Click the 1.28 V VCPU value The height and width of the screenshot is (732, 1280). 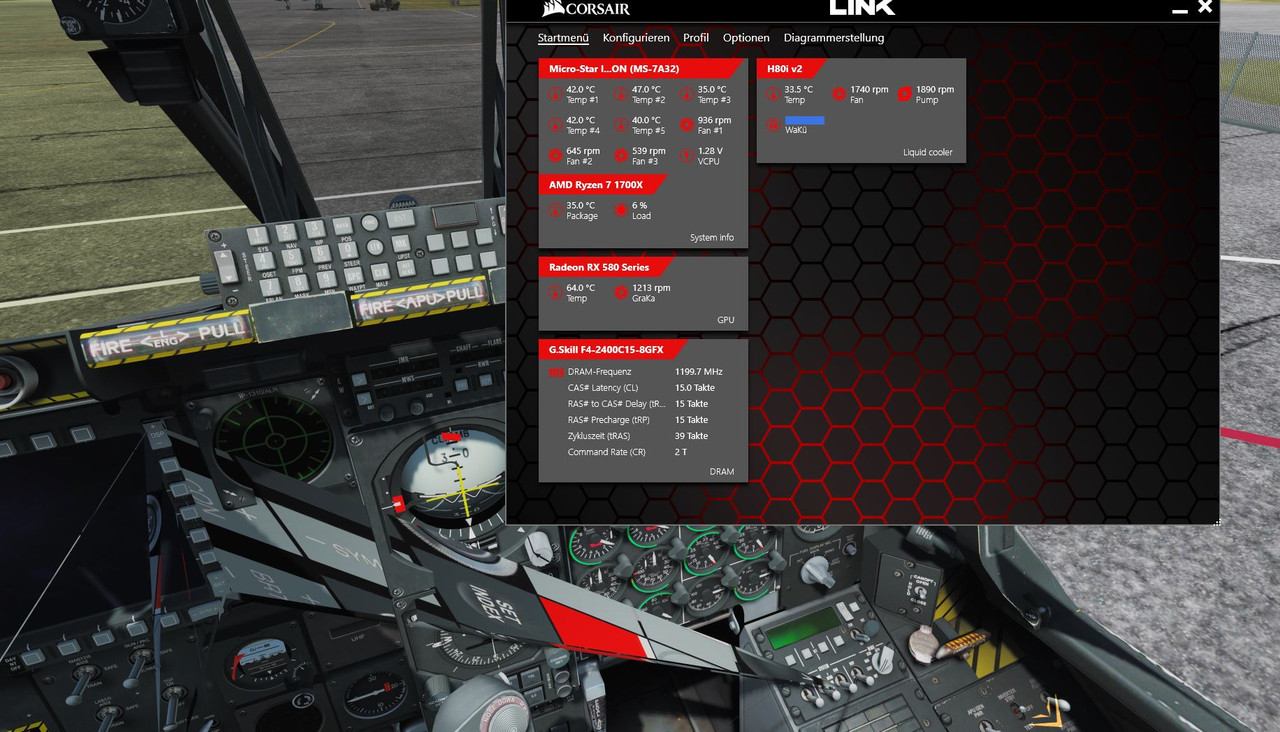(709, 151)
